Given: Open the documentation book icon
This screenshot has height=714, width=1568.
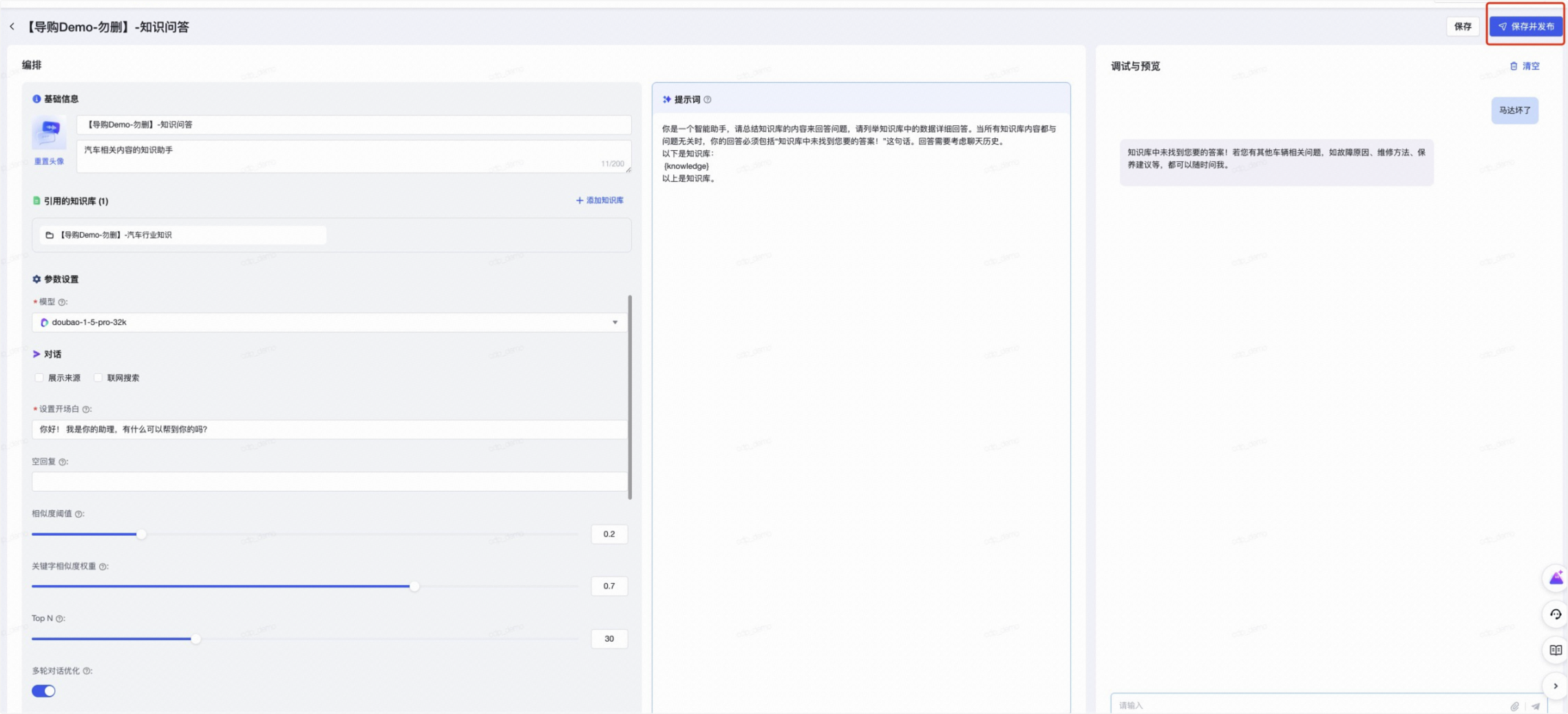Looking at the screenshot, I should (x=1556, y=650).
